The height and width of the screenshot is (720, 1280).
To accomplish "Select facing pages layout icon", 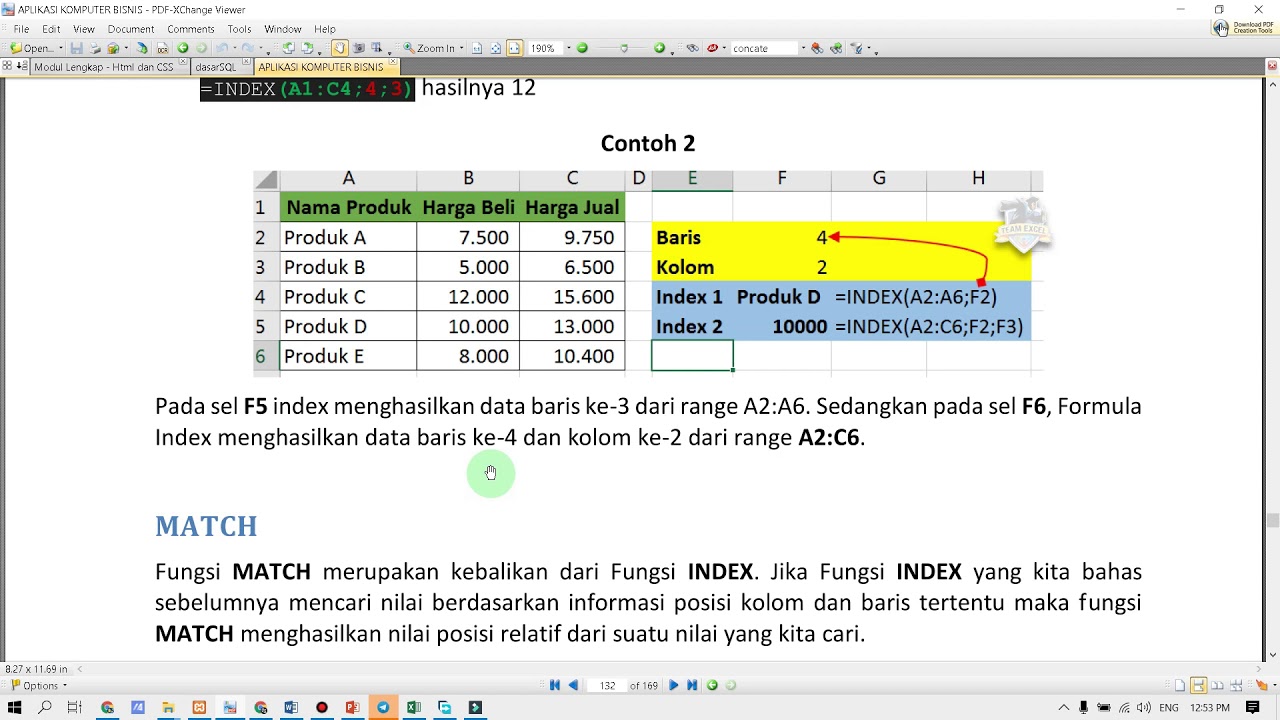I will pyautogui.click(x=1216, y=685).
